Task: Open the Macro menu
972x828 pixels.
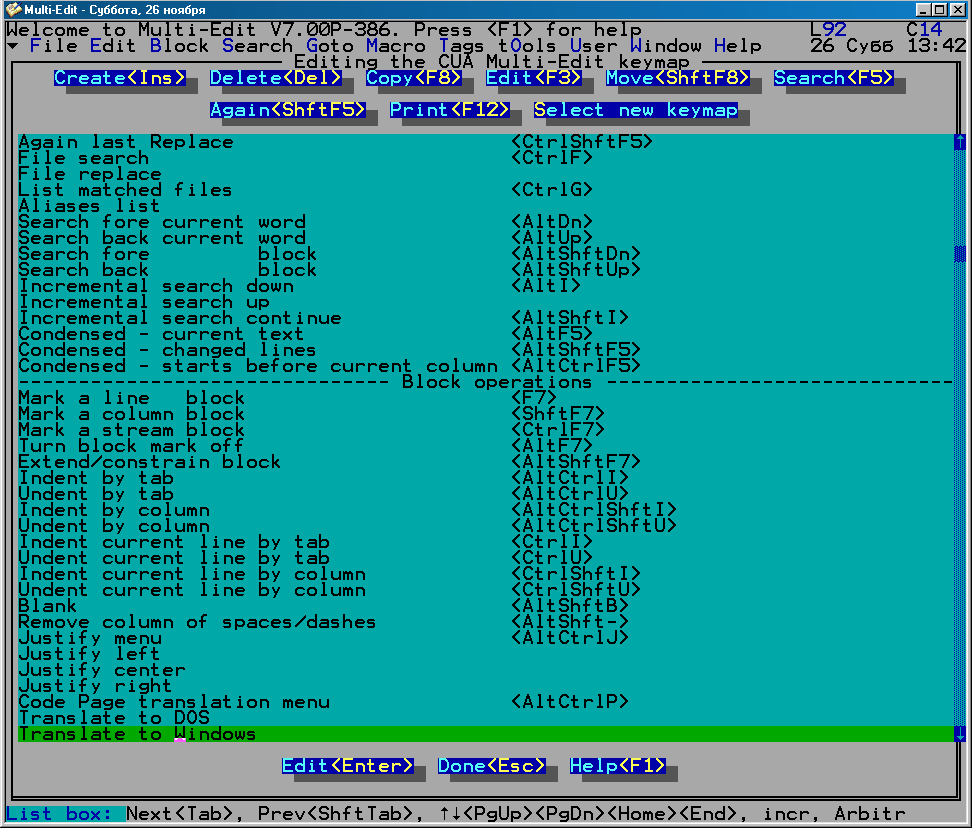Action: pos(395,46)
